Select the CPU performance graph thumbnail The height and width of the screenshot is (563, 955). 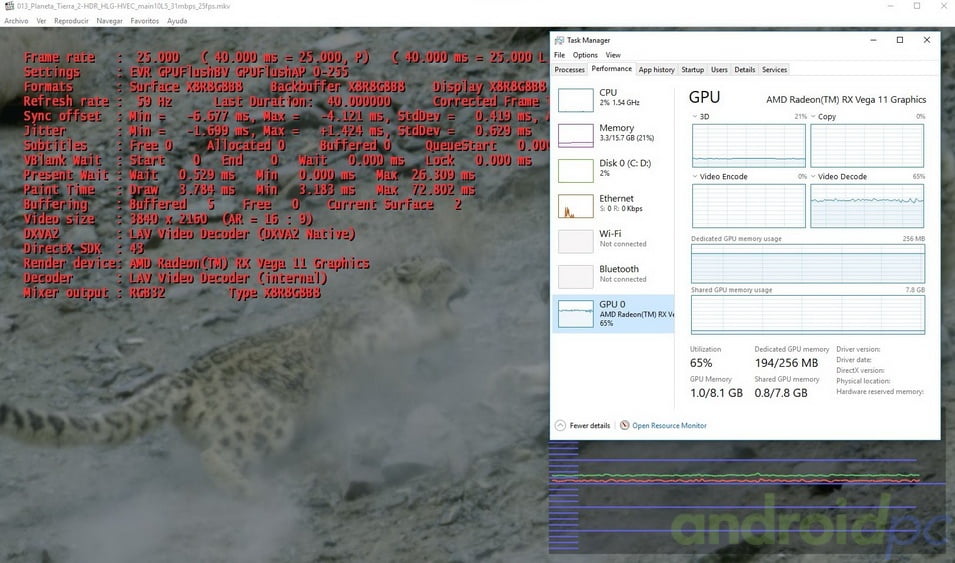click(x=575, y=100)
